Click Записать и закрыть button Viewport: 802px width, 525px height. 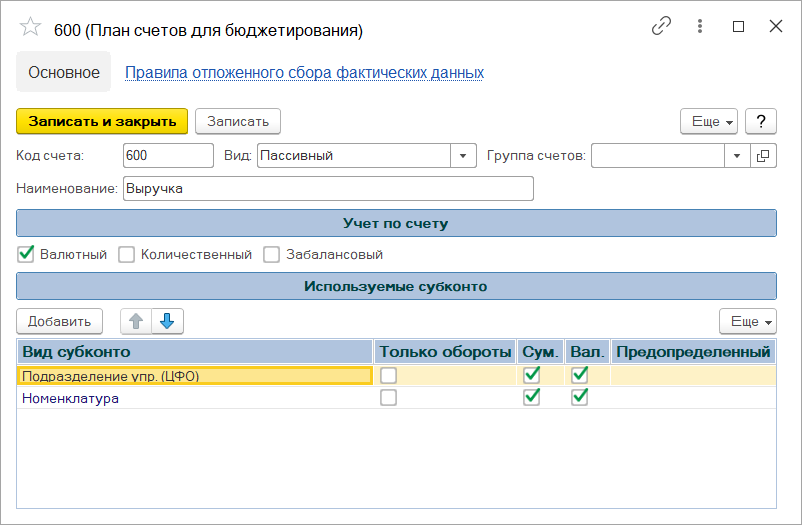[x=102, y=121]
